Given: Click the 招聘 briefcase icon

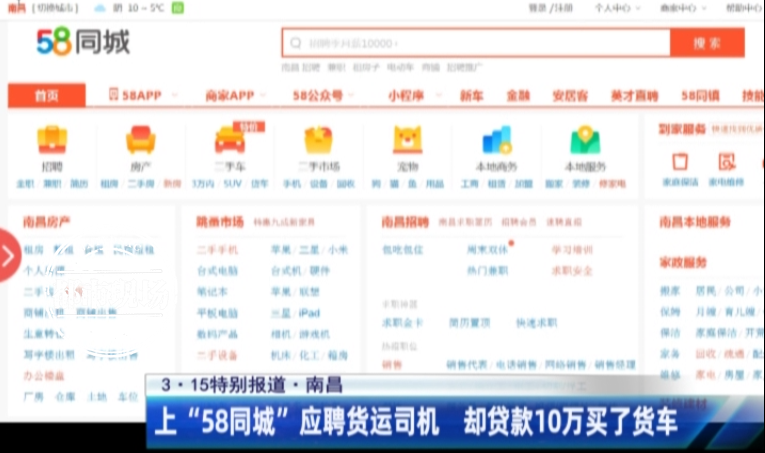Looking at the screenshot, I should pos(52,140).
